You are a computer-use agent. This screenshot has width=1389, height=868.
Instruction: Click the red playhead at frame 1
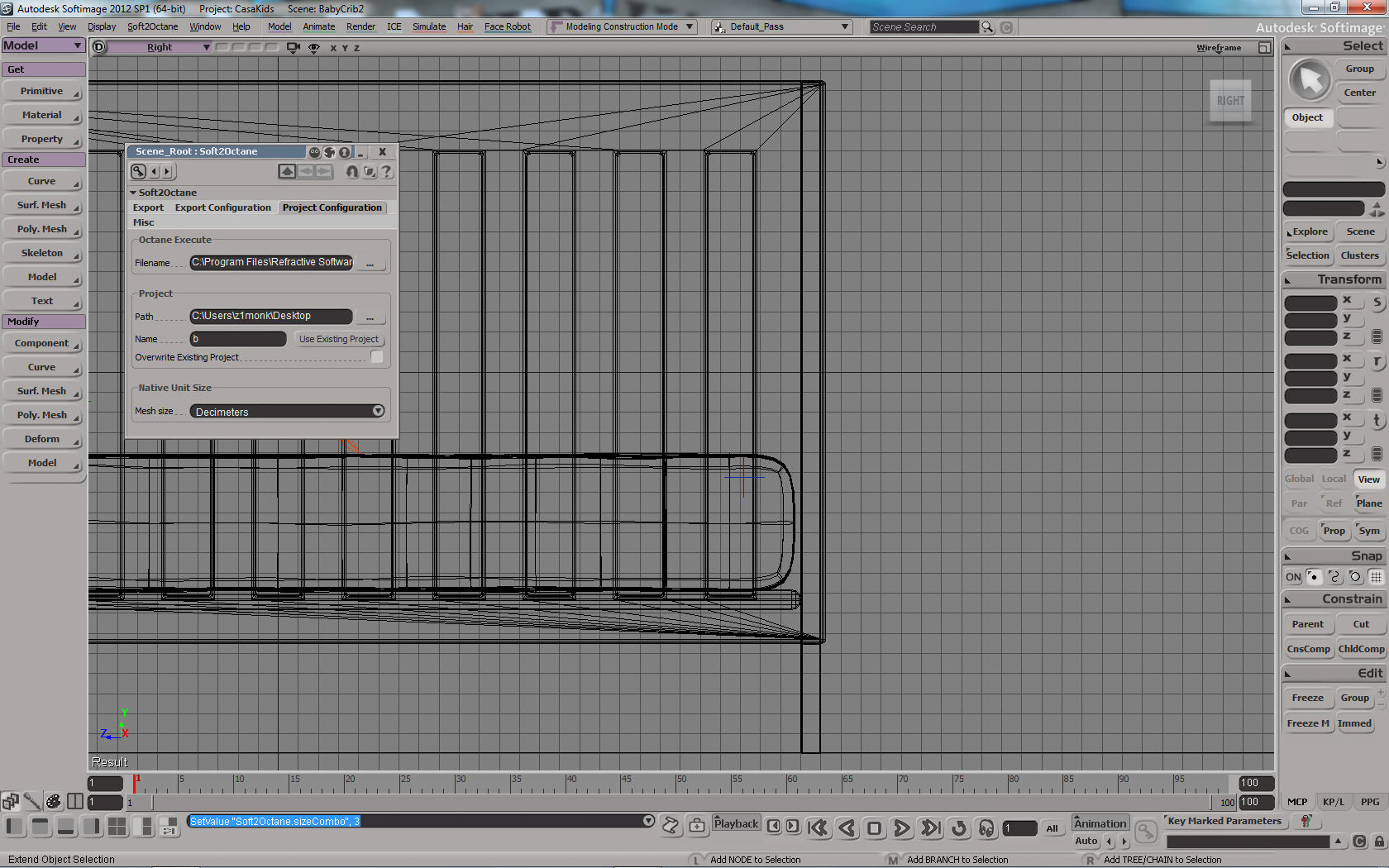point(136,782)
